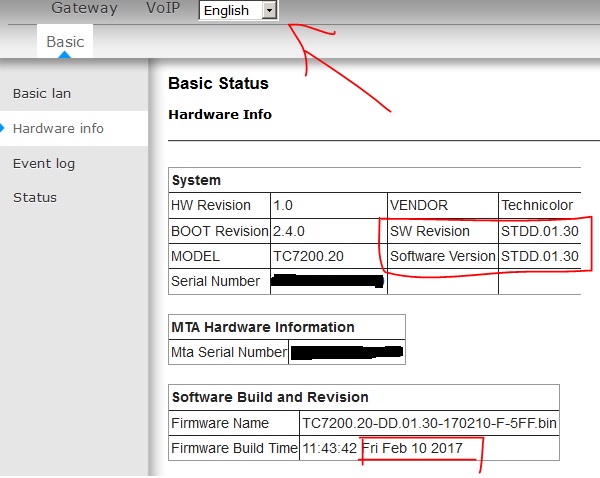The height and width of the screenshot is (478, 600).
Task: Open the Event log page
Action: pyautogui.click(x=44, y=163)
